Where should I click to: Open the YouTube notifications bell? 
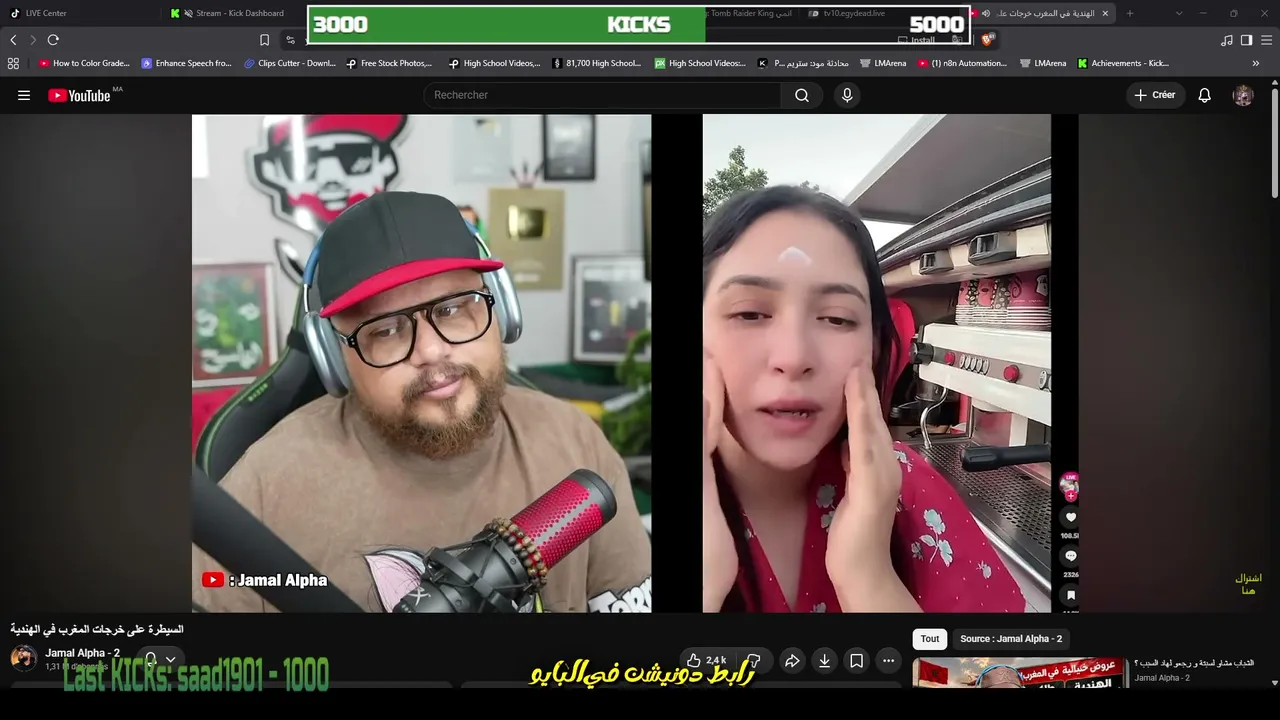pyautogui.click(x=1205, y=95)
